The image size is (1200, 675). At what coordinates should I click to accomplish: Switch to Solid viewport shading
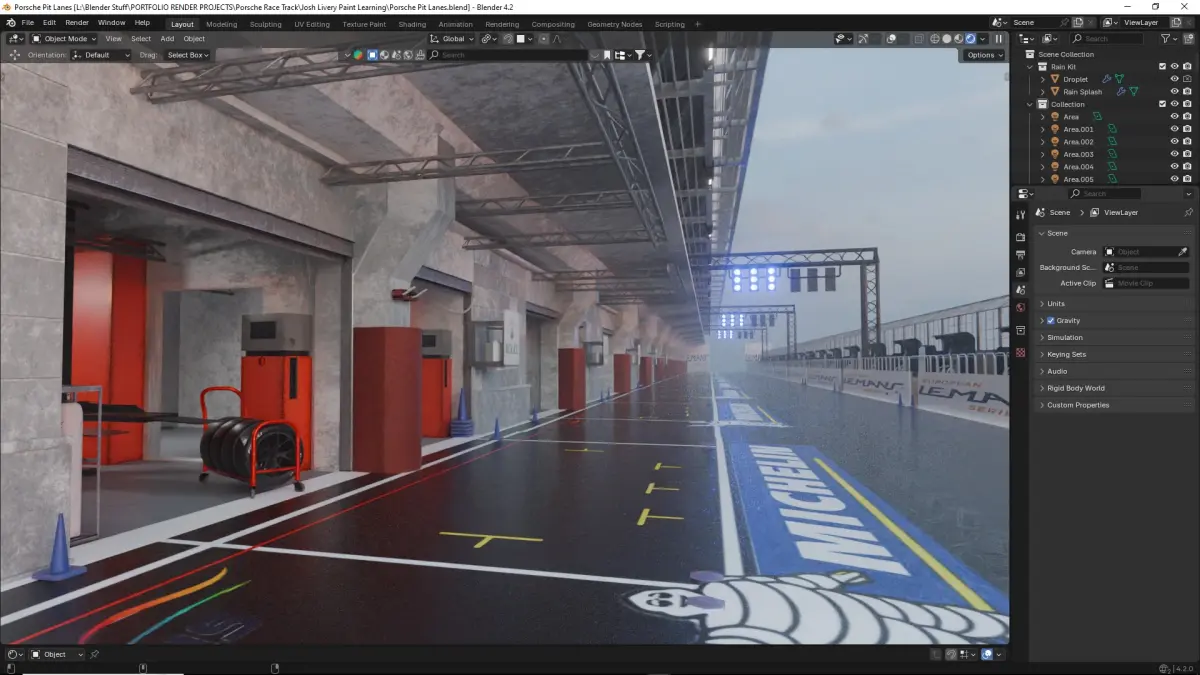click(x=946, y=39)
